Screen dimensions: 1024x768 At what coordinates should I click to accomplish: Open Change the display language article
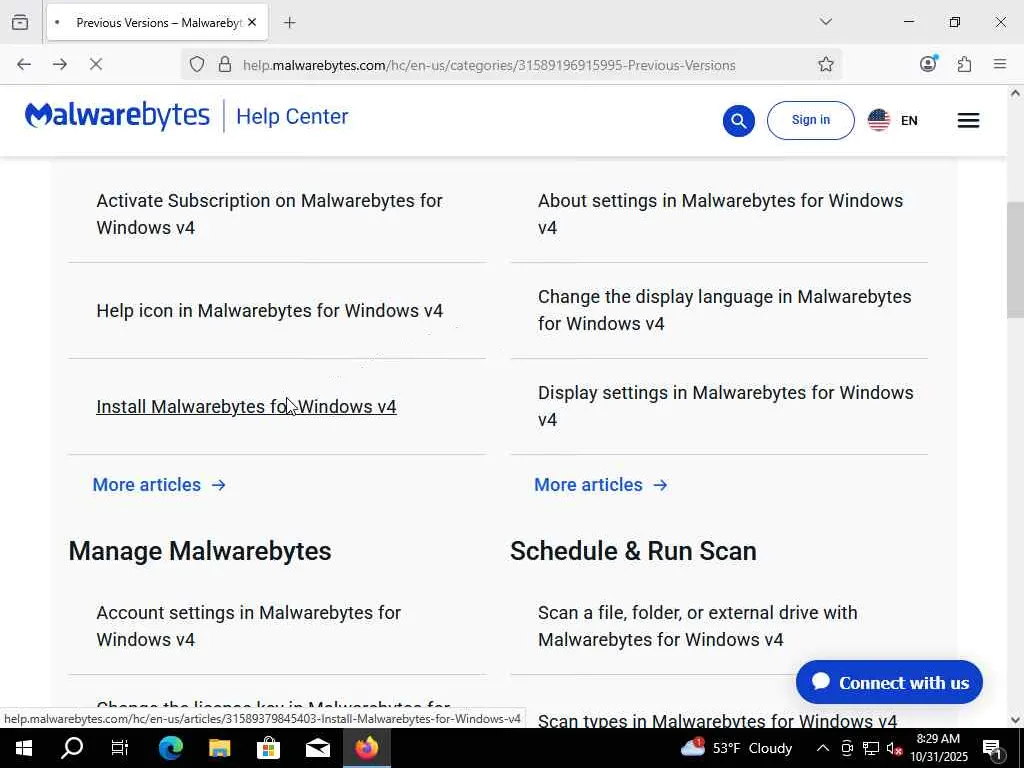click(x=724, y=310)
